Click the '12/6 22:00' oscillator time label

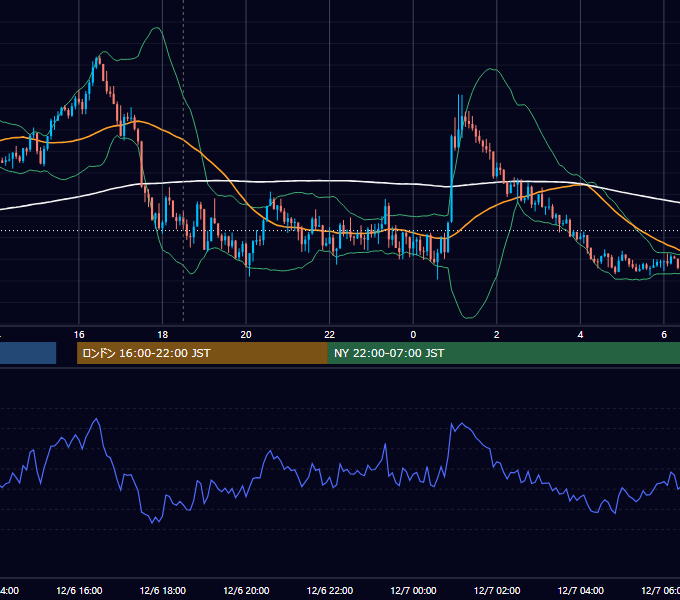[330, 590]
